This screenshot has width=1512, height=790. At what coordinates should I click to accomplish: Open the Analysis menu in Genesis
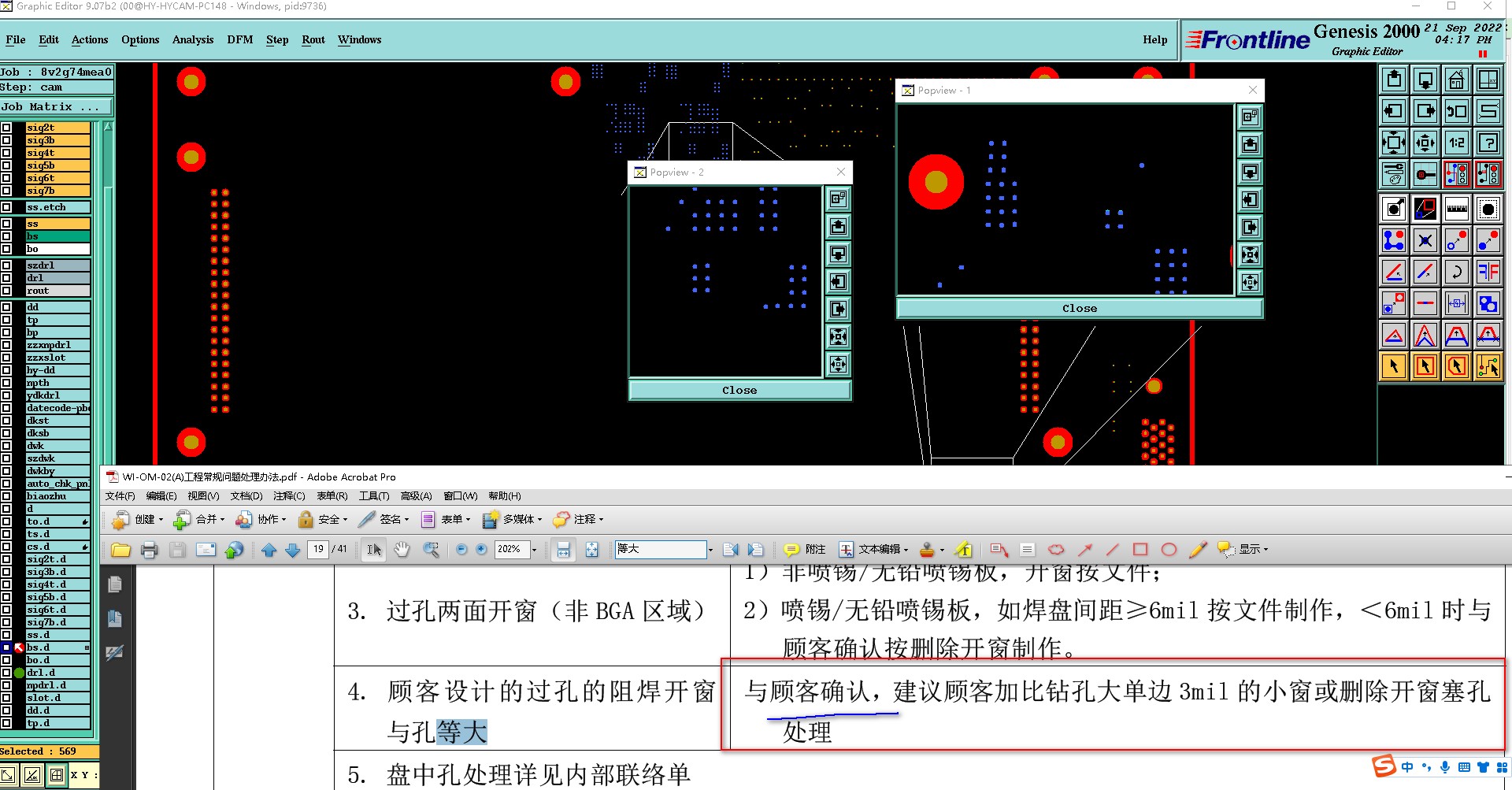193,39
